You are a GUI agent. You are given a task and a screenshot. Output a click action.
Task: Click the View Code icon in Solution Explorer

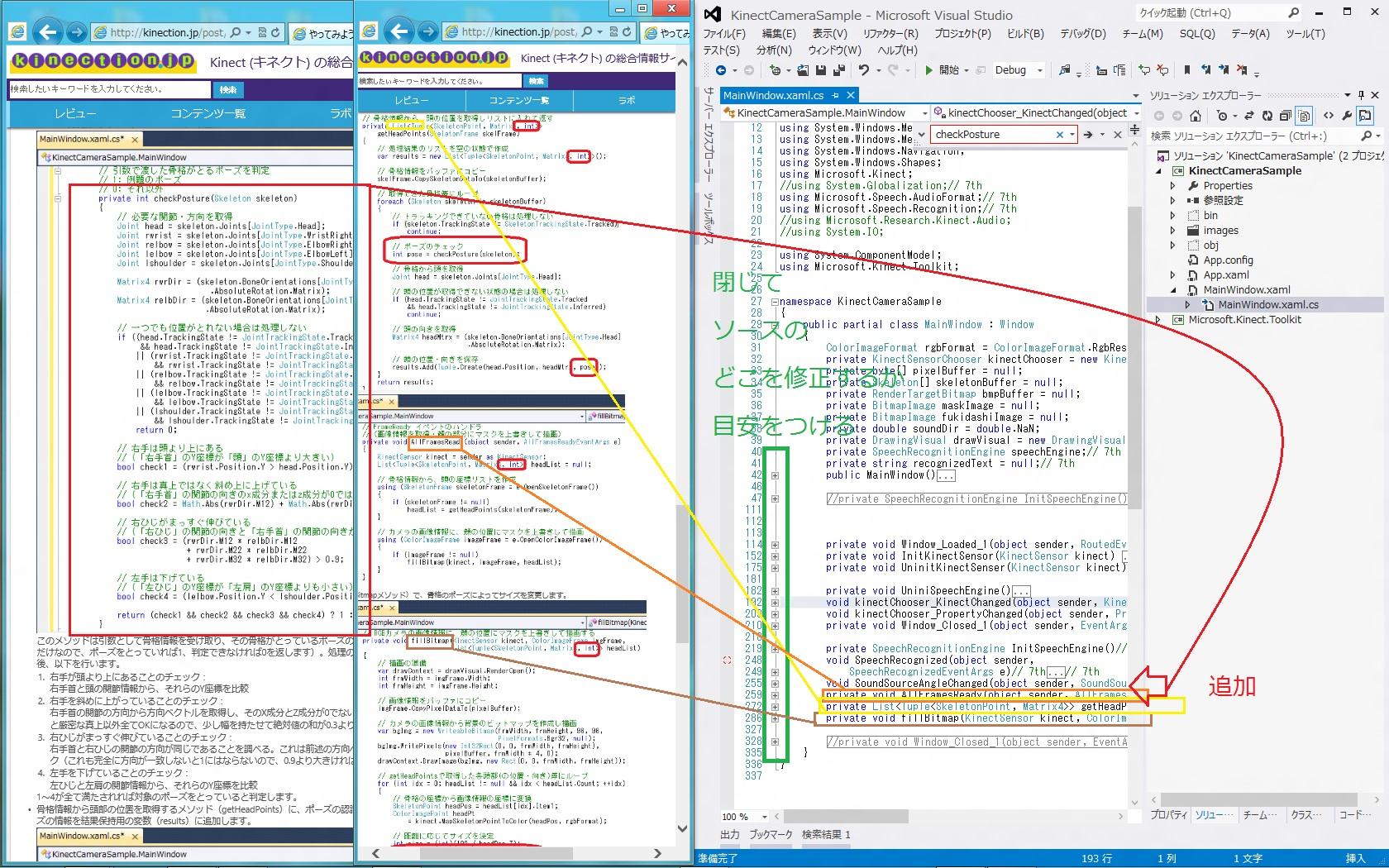click(x=1328, y=116)
